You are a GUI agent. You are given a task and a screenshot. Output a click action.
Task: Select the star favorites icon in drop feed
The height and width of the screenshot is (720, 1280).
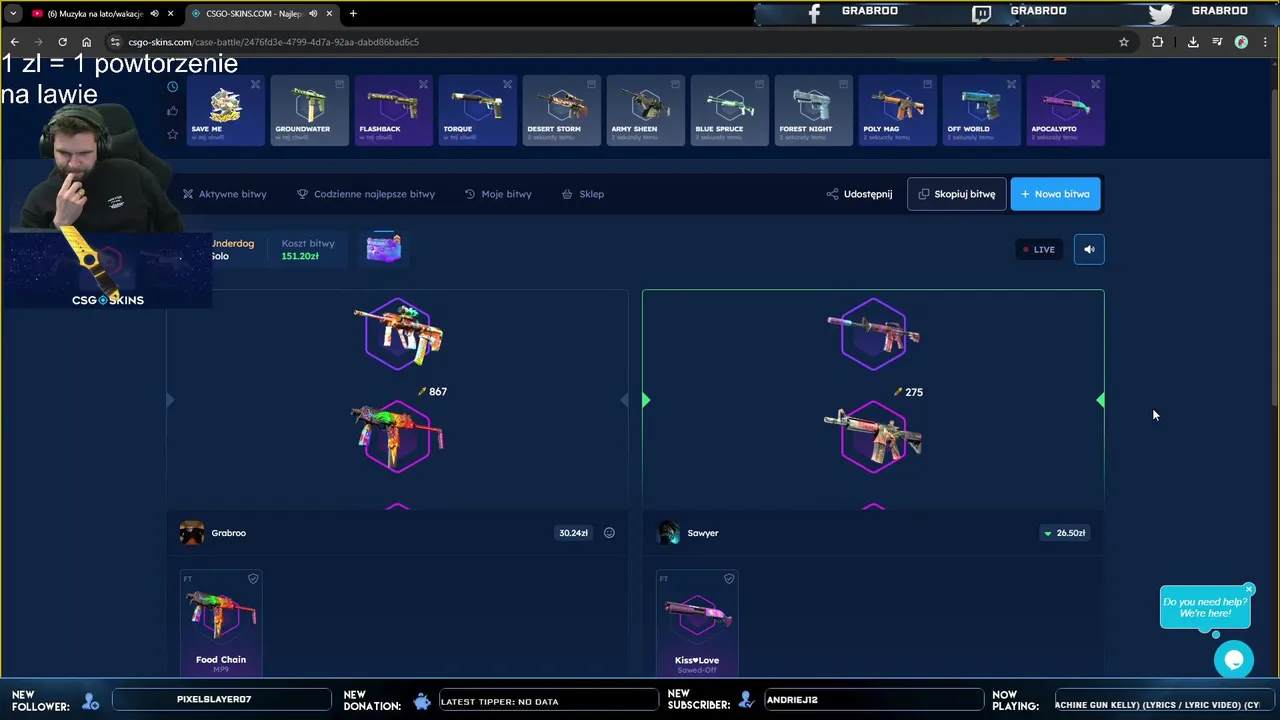coord(172,134)
